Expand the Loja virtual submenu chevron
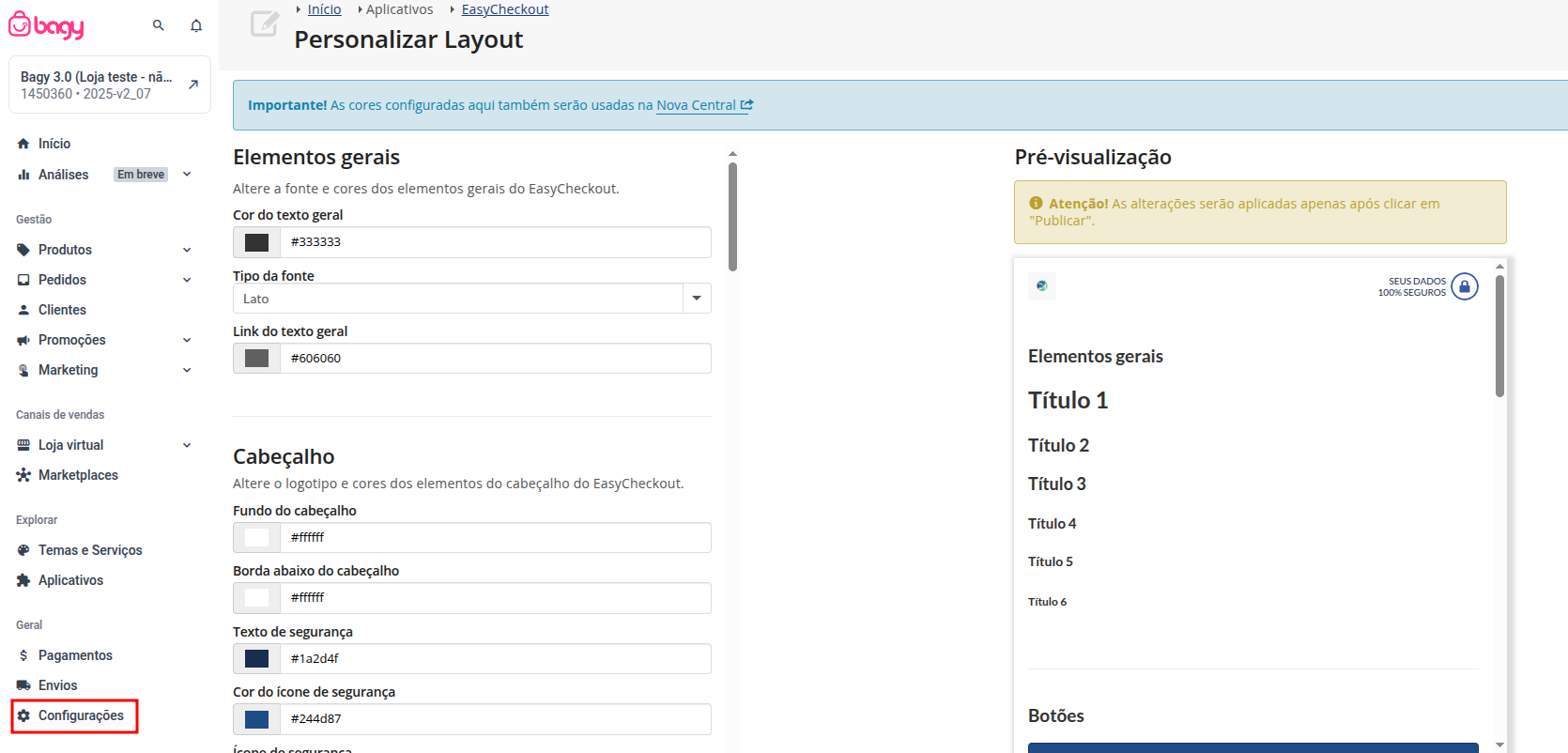 pyautogui.click(x=187, y=445)
